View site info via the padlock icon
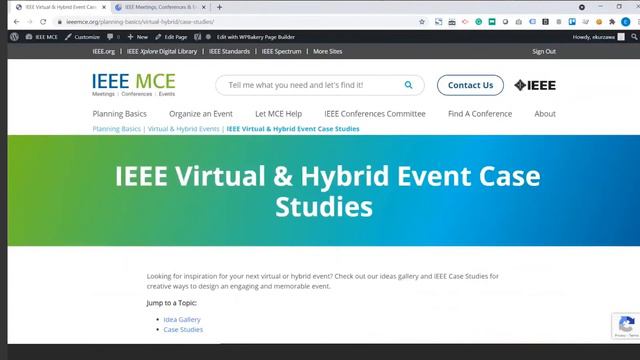Image resolution: width=640 pixels, height=360 pixels. point(60,22)
